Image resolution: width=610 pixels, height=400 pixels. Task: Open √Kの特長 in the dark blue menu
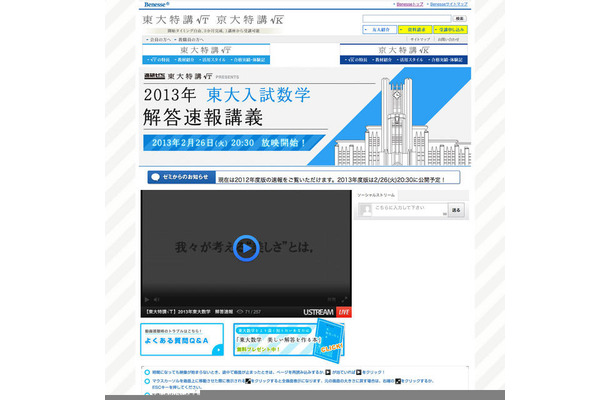pyautogui.click(x=356, y=60)
